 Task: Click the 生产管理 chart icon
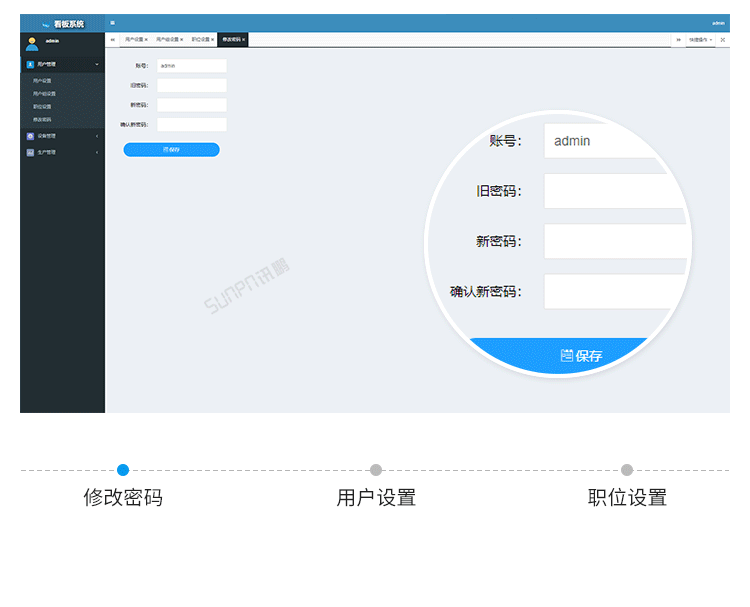[x=30, y=153]
